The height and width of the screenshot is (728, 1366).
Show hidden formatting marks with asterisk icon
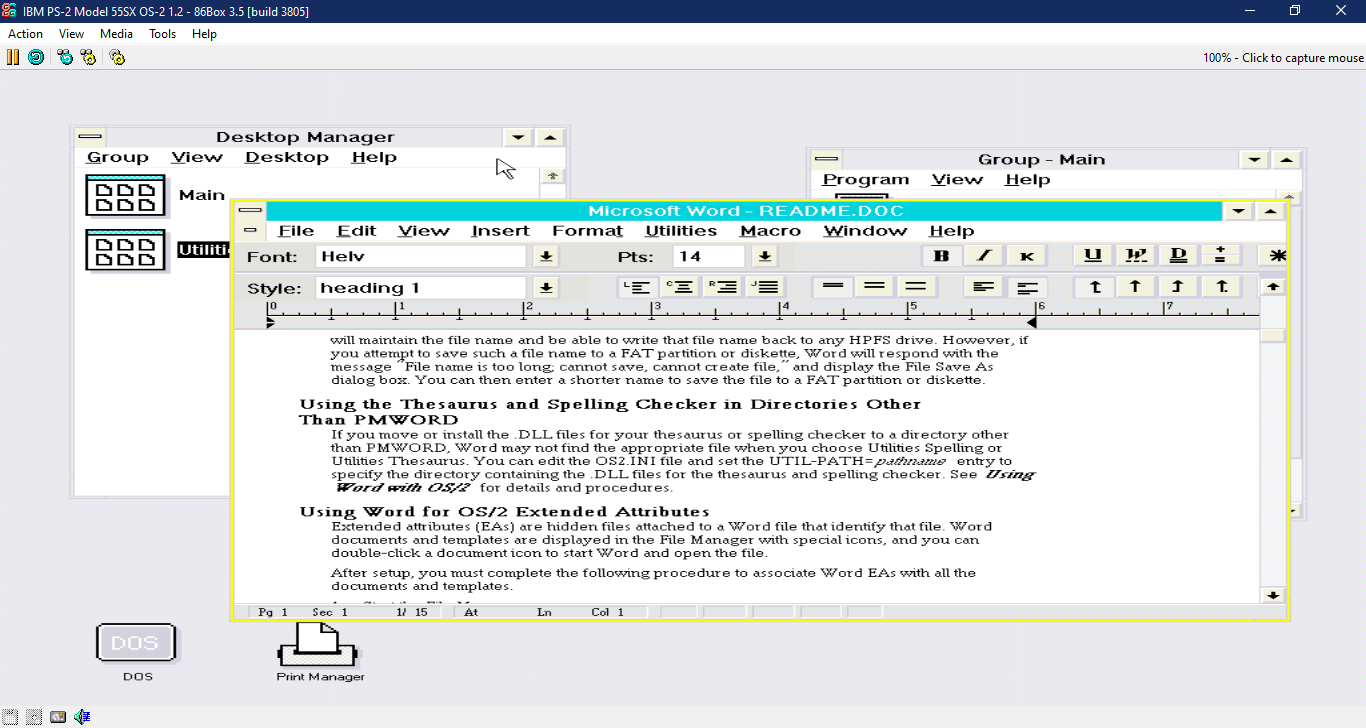point(1276,255)
